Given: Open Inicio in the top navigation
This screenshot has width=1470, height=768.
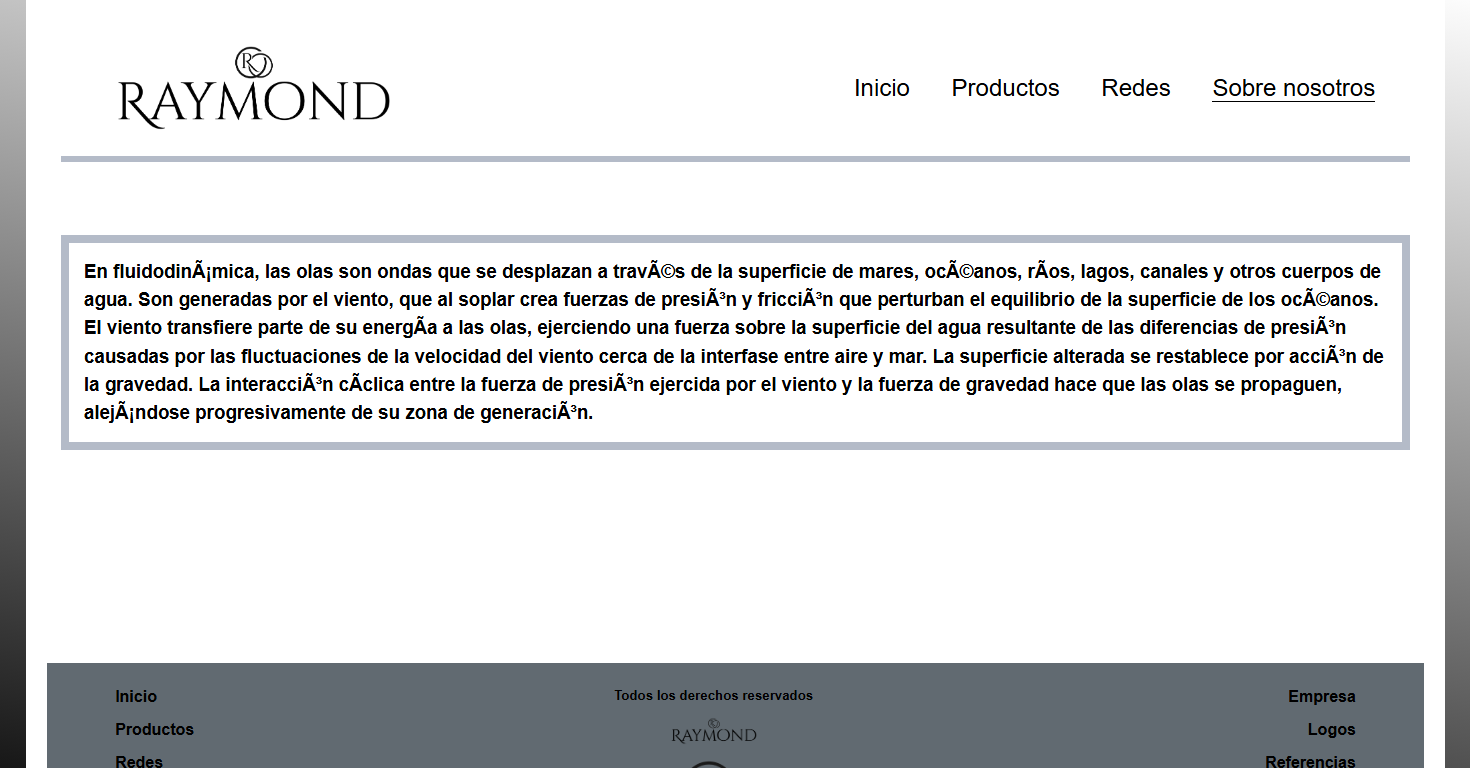Looking at the screenshot, I should coord(881,88).
